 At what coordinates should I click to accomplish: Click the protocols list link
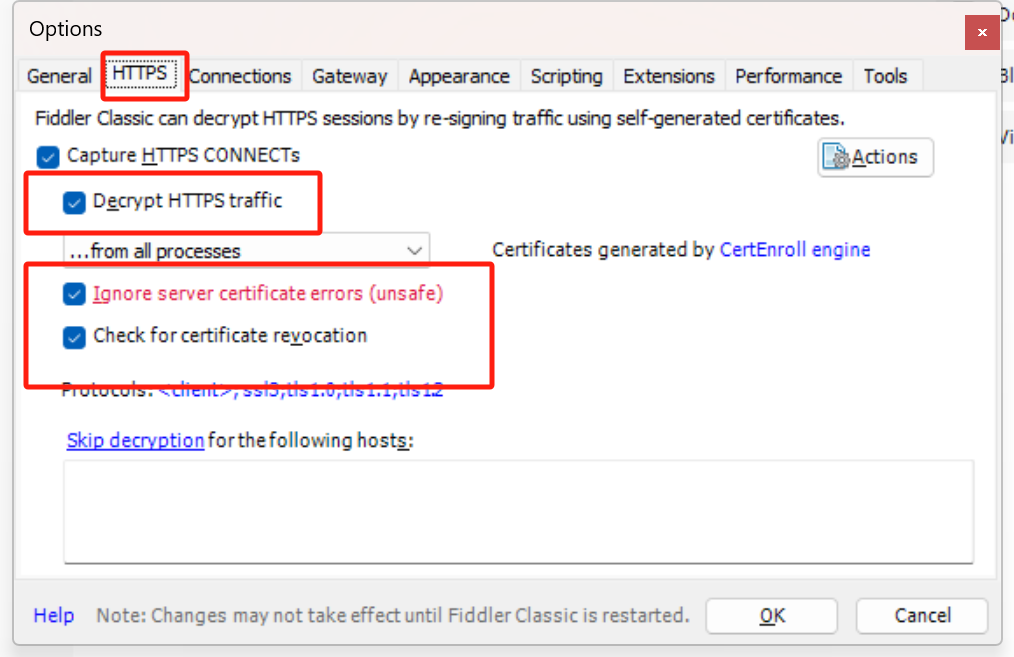[x=301, y=390]
